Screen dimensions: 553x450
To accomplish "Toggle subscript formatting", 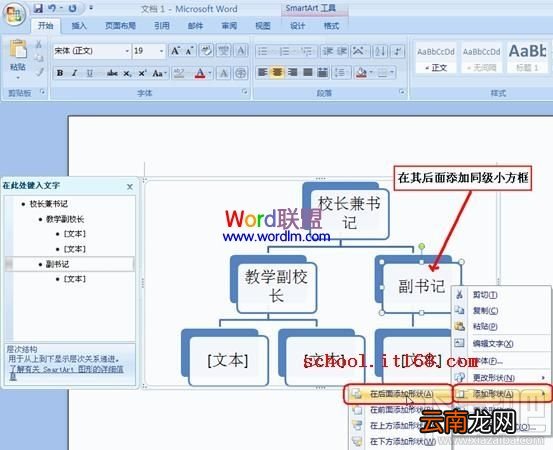I will pos(127,73).
